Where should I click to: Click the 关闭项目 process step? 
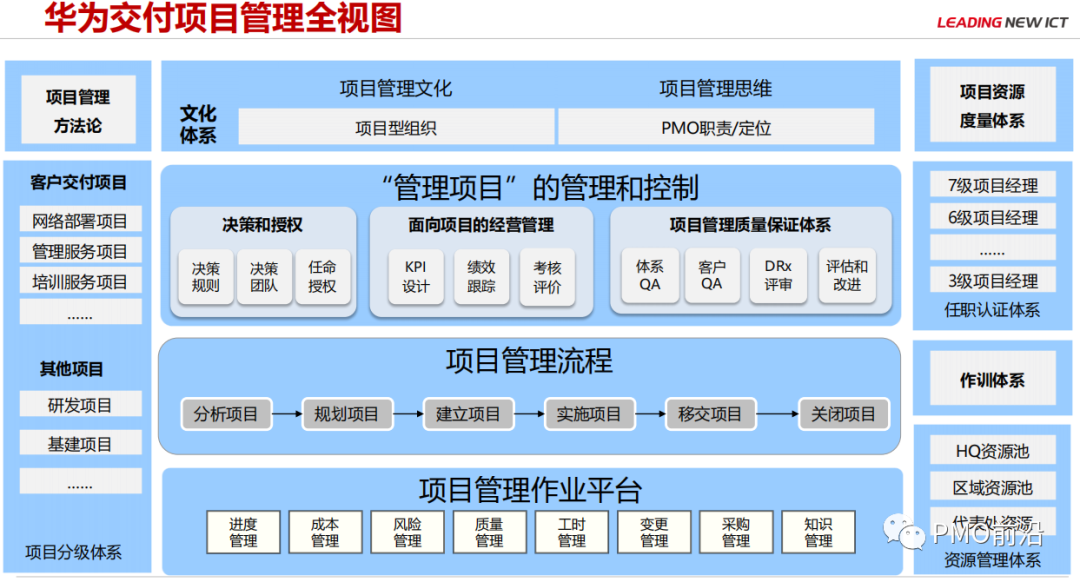(844, 413)
